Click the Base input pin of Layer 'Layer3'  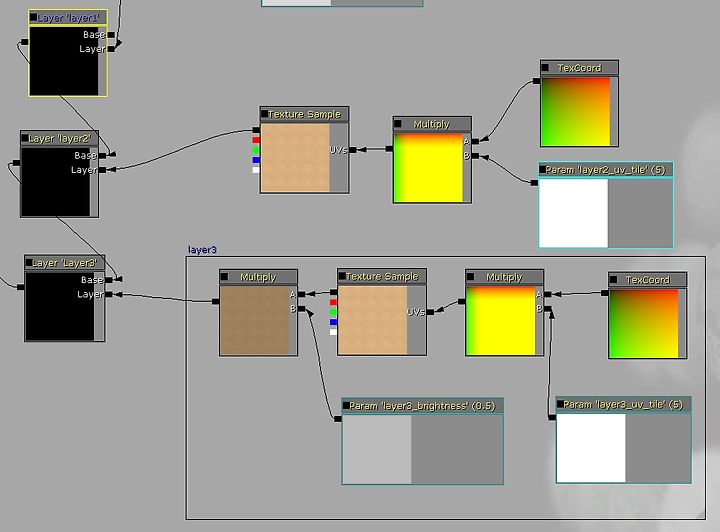pos(109,280)
